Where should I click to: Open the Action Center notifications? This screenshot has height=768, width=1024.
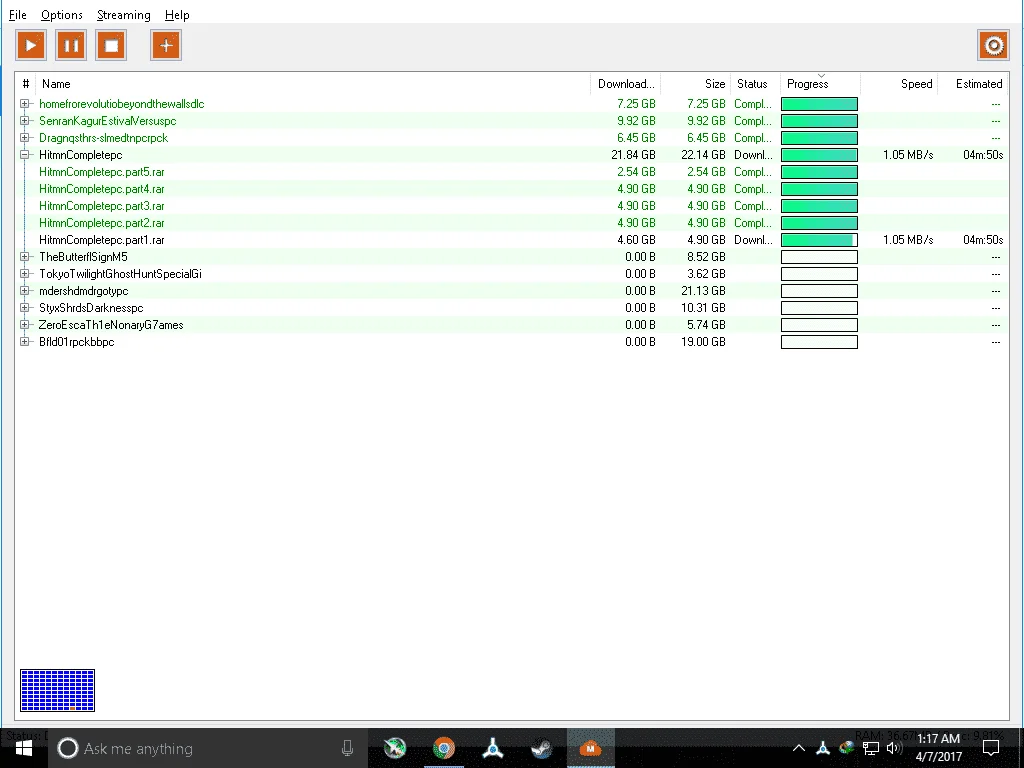[991, 748]
